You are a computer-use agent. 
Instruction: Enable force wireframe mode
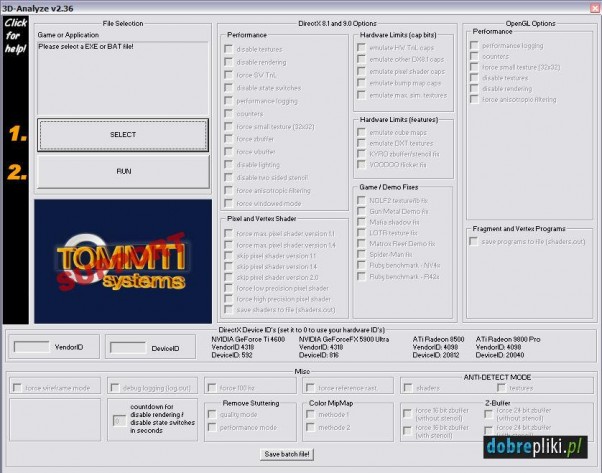coord(17,388)
